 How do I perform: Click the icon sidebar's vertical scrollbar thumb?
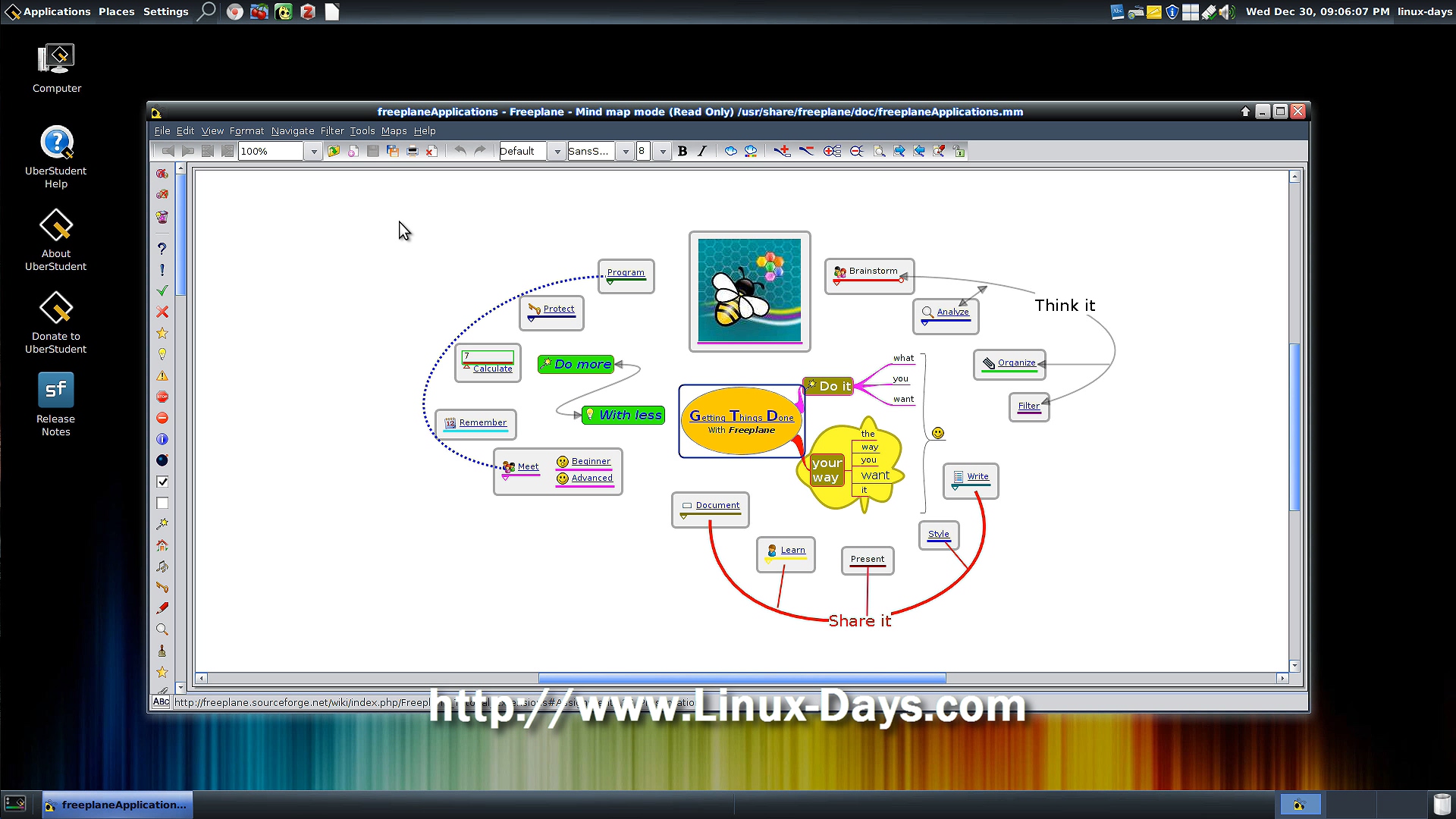[180, 234]
